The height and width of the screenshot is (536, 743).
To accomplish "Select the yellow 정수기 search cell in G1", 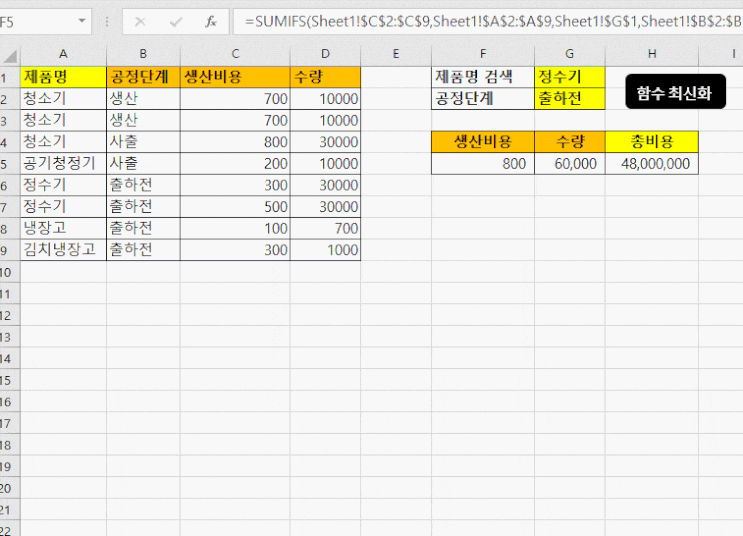I will [570, 77].
